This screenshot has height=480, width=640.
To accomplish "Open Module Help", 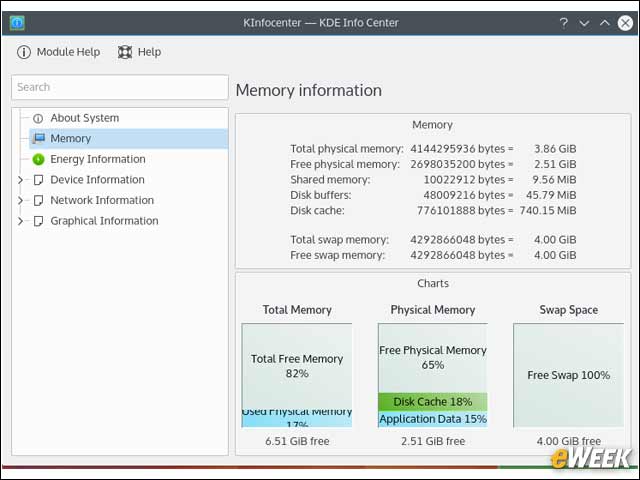I will [x=58, y=52].
